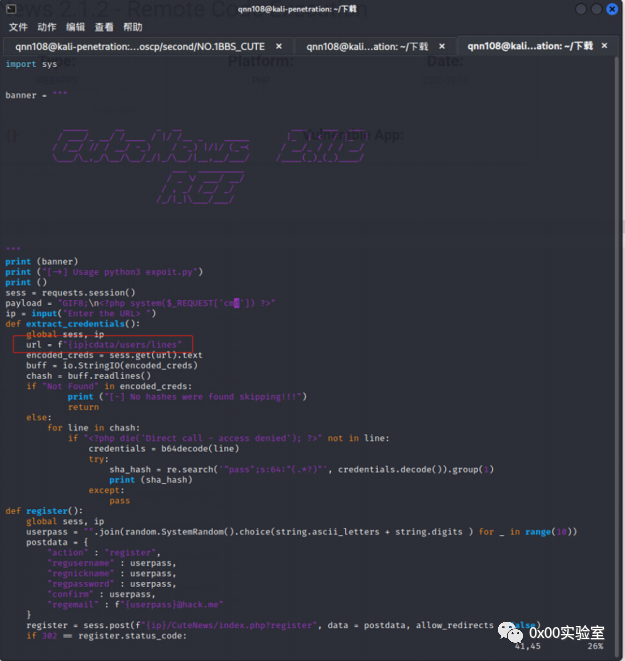
Task: Close the rightmost ~/下载 tab
Action: 604,46
